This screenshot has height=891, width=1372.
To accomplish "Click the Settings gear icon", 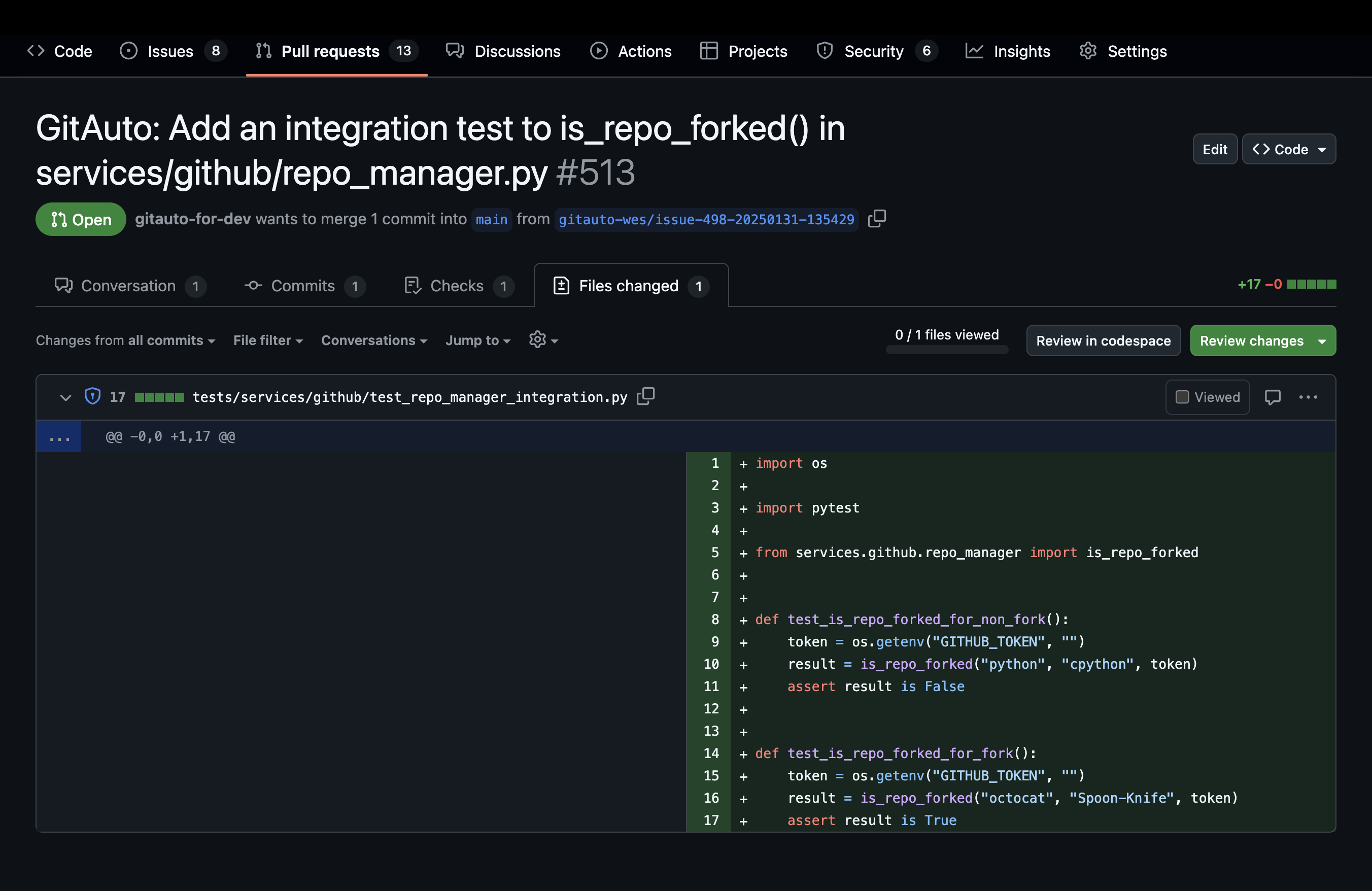I will tap(1089, 50).
